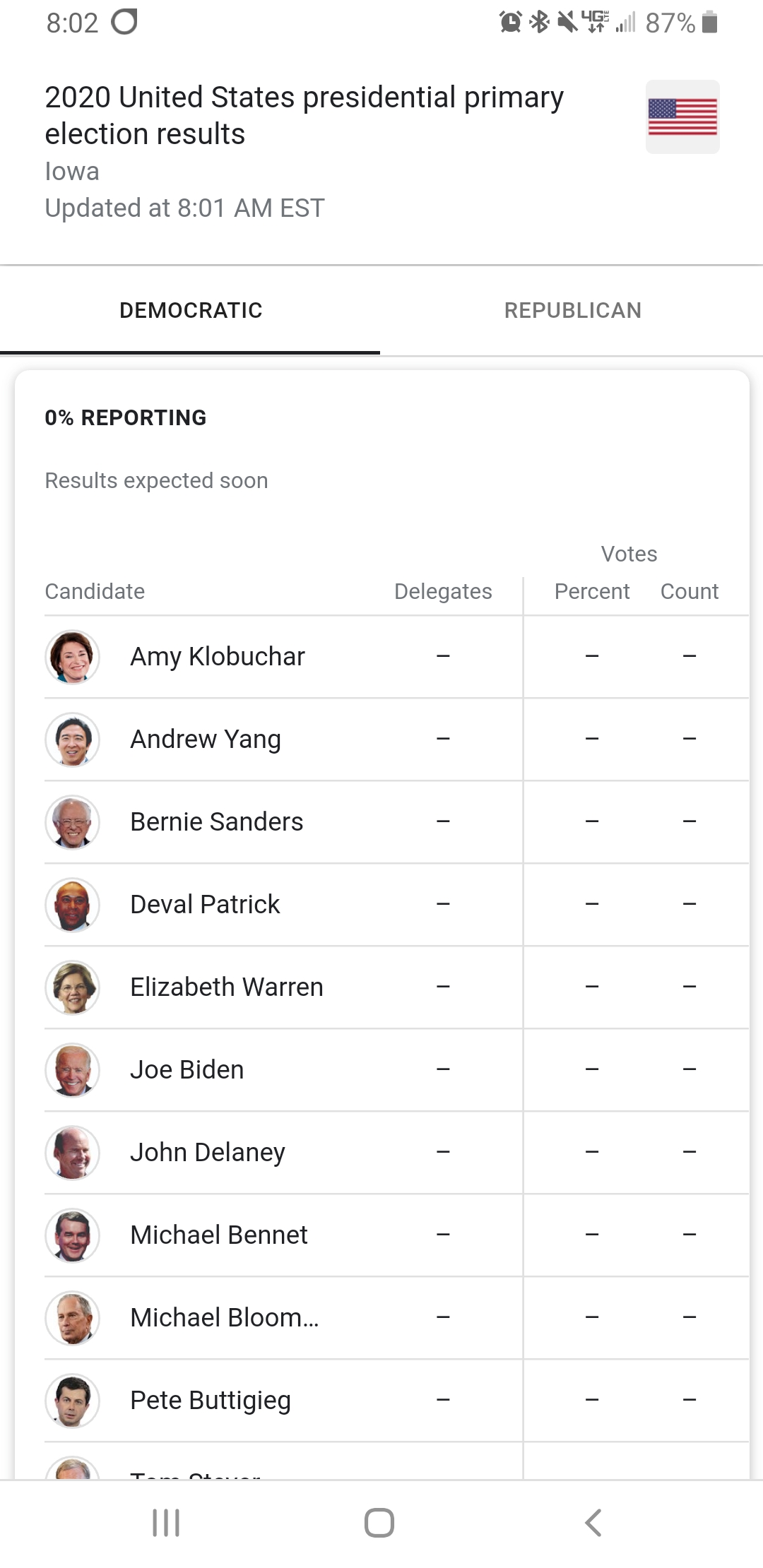
Task: Tap the battery icon in status bar
Action: [x=711, y=23]
